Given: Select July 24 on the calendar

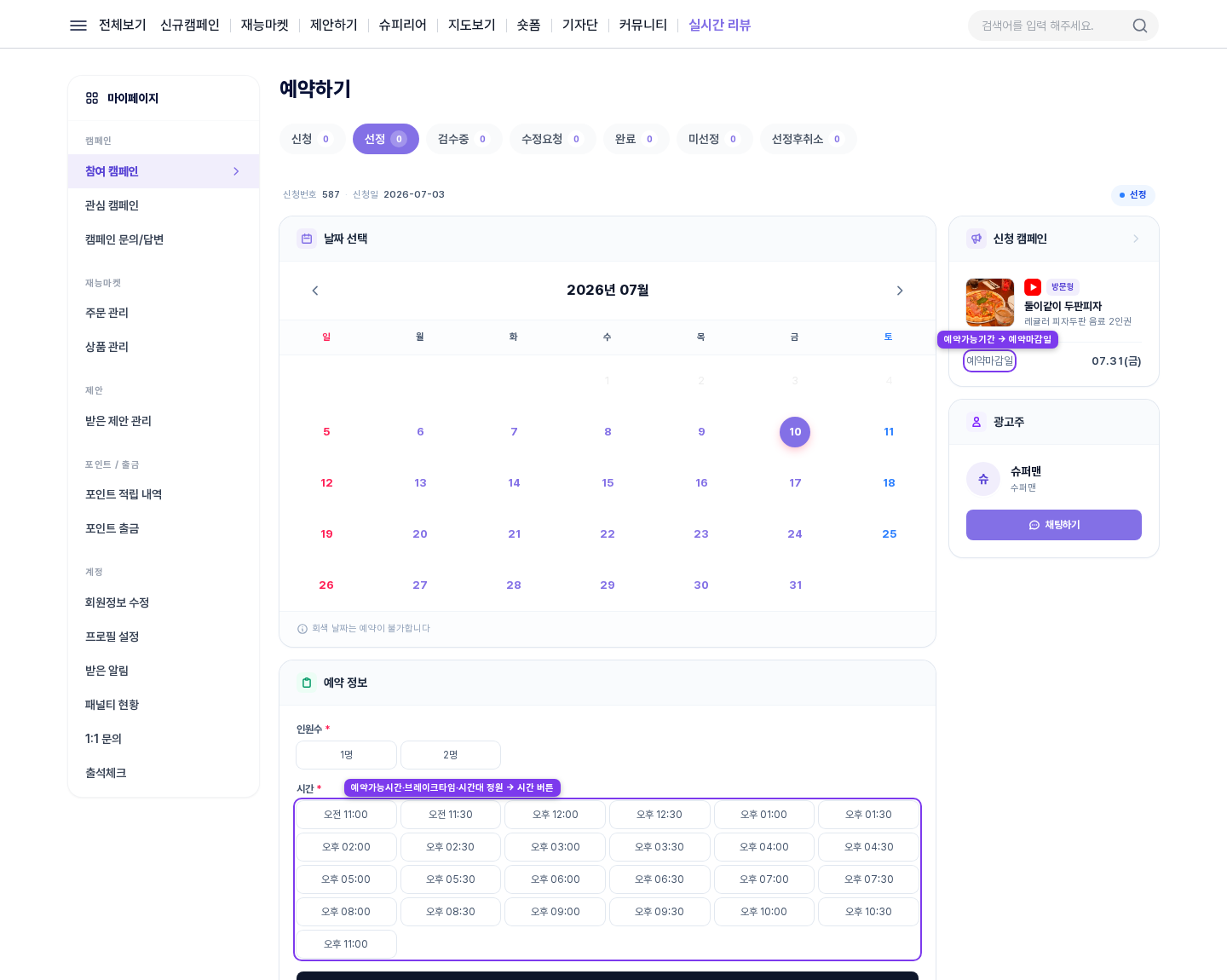Looking at the screenshot, I should pyautogui.click(x=795, y=534).
